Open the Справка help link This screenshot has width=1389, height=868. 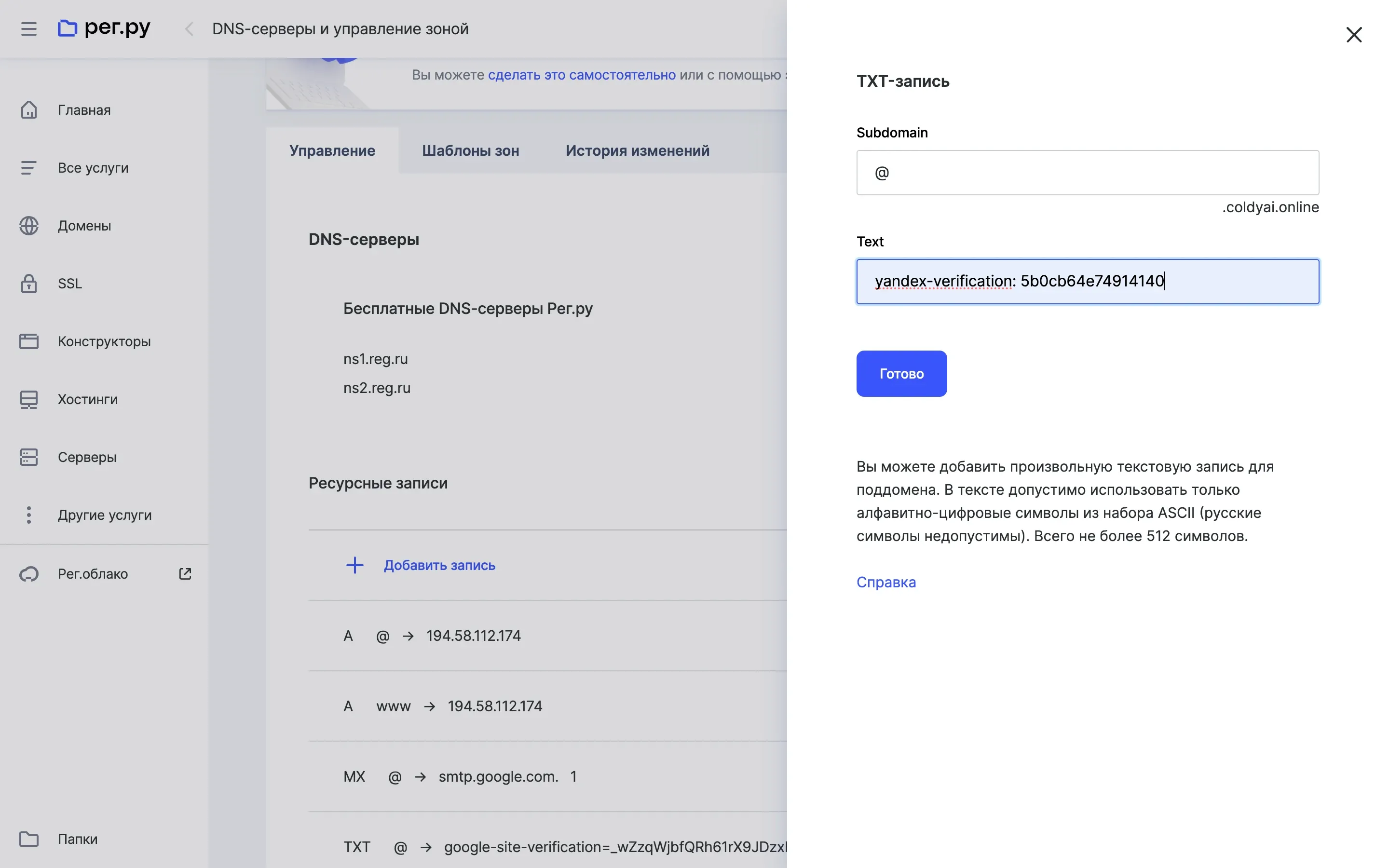885,582
